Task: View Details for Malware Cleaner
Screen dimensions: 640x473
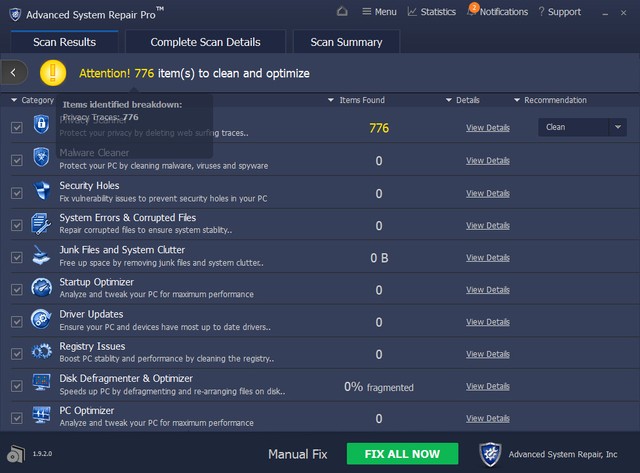Action: tap(488, 160)
